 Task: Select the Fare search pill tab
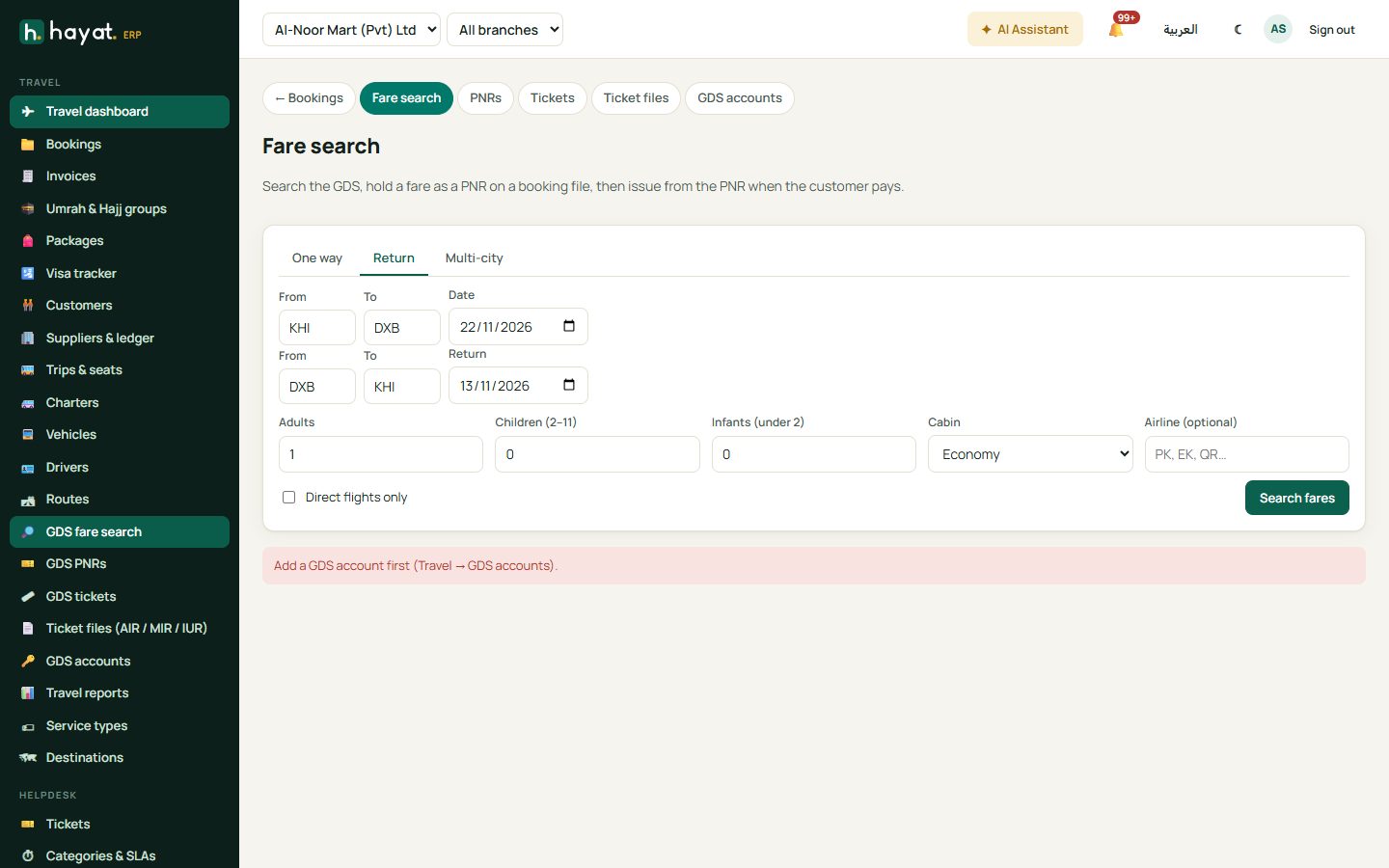[406, 98]
